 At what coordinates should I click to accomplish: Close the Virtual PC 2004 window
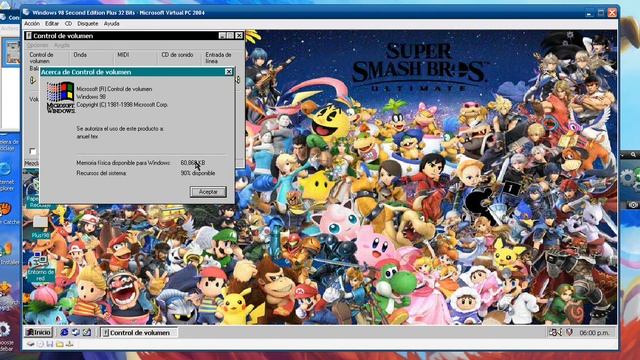(612, 13)
